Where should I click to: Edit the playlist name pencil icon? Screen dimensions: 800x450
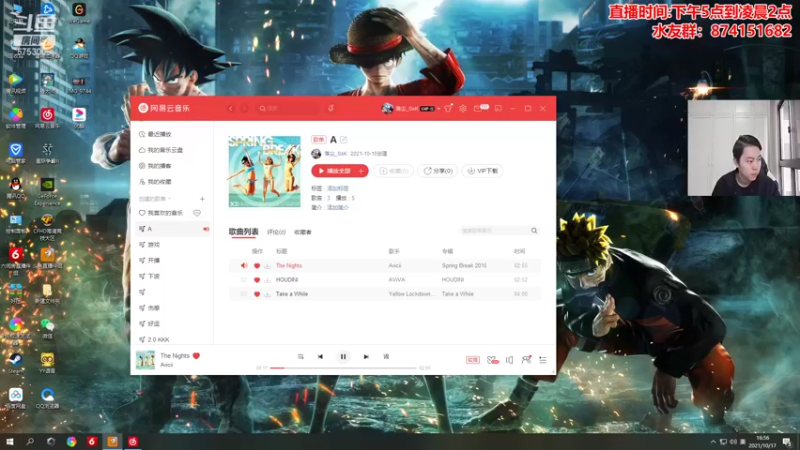click(343, 139)
